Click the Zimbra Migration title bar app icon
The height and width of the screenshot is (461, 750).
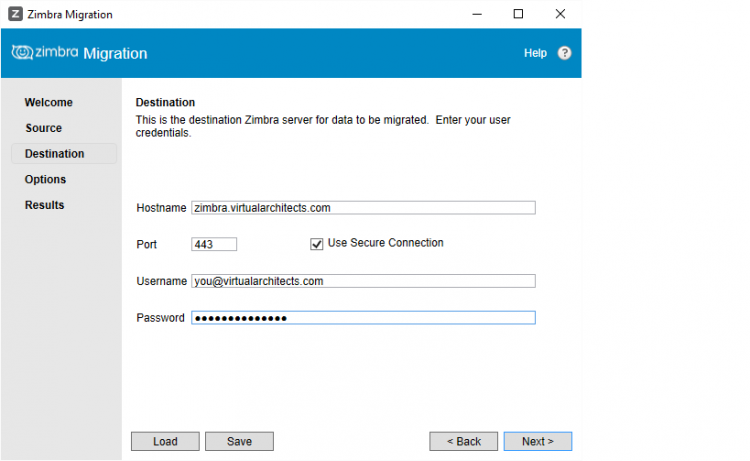point(16,14)
